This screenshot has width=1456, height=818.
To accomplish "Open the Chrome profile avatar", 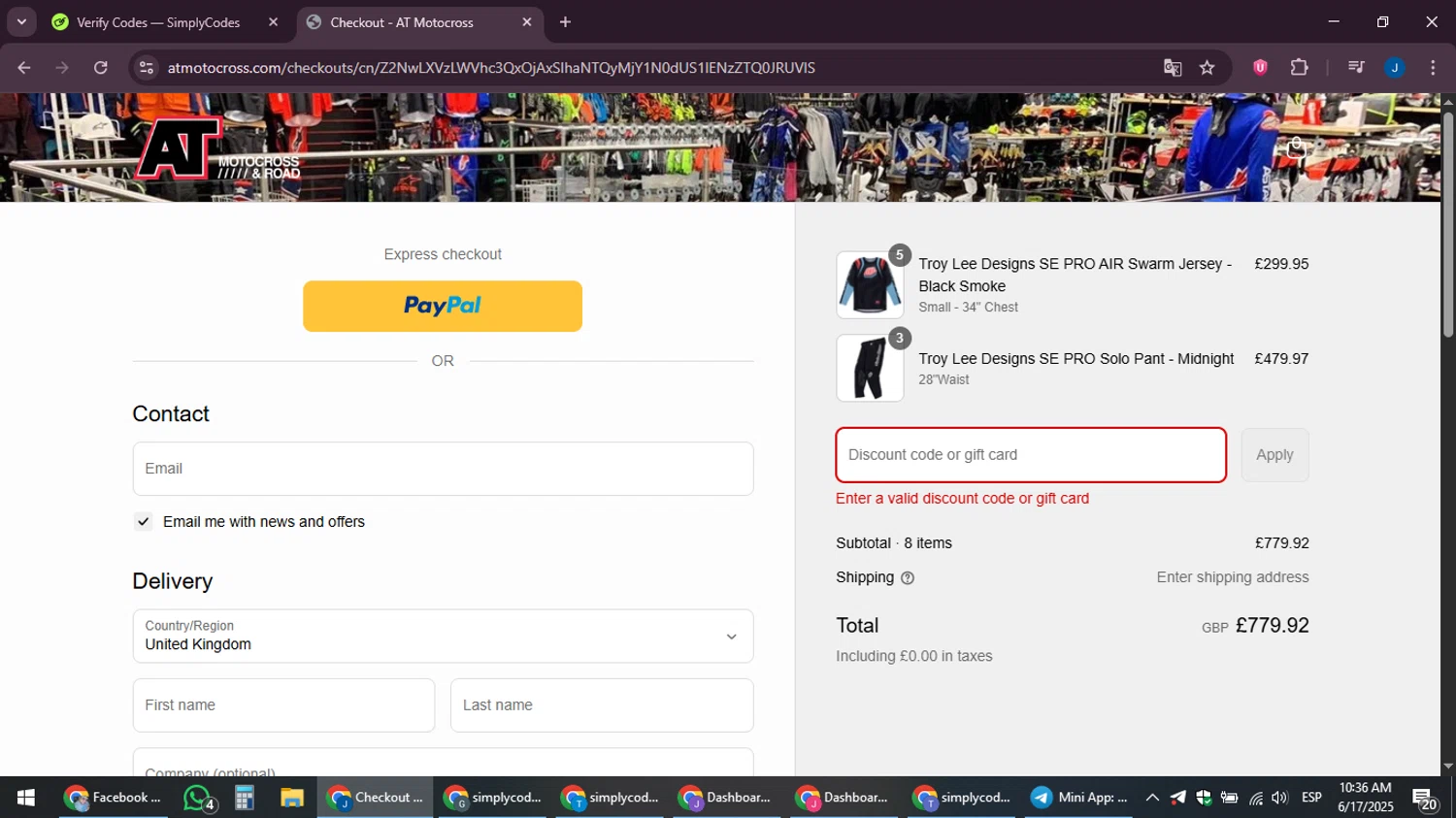I will point(1395,68).
